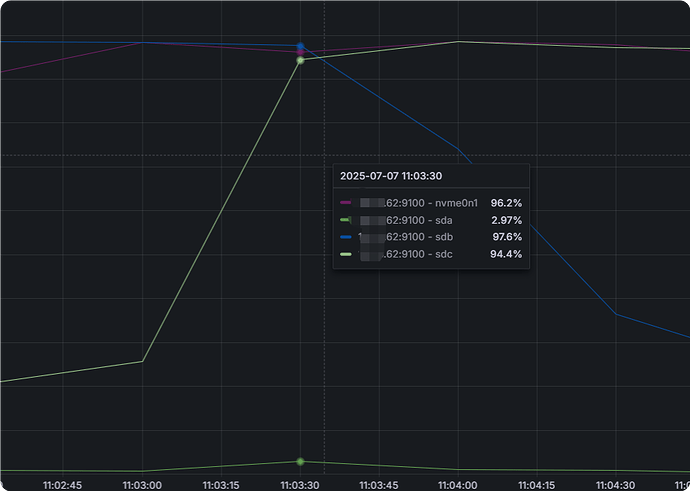Click the blue sdb line vertex at 11:04:30
Screen dimensions: 690x491
point(616,314)
